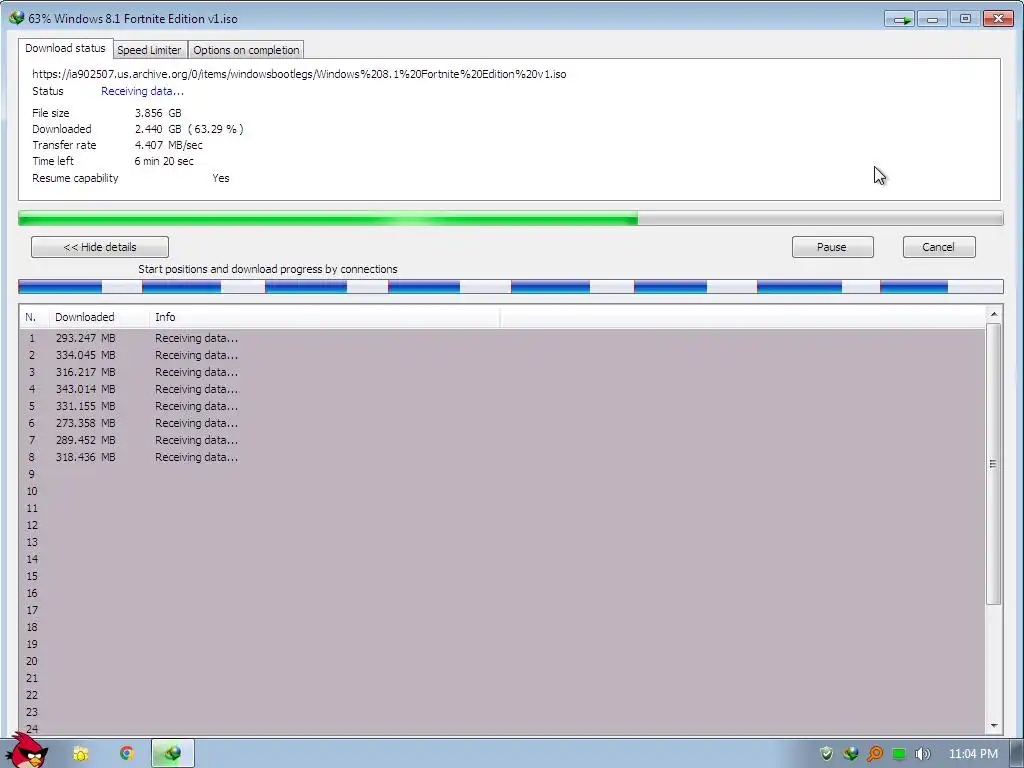Click the green monitor tray icon
The height and width of the screenshot is (768, 1024).
click(x=899, y=754)
